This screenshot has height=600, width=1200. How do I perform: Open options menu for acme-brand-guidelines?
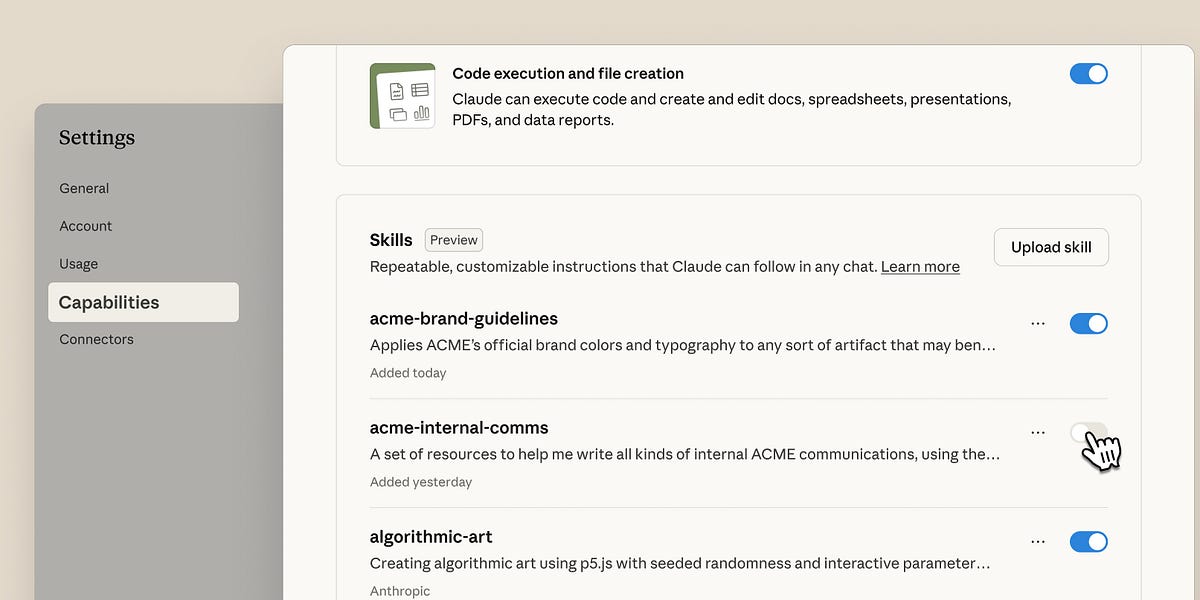click(x=1038, y=323)
